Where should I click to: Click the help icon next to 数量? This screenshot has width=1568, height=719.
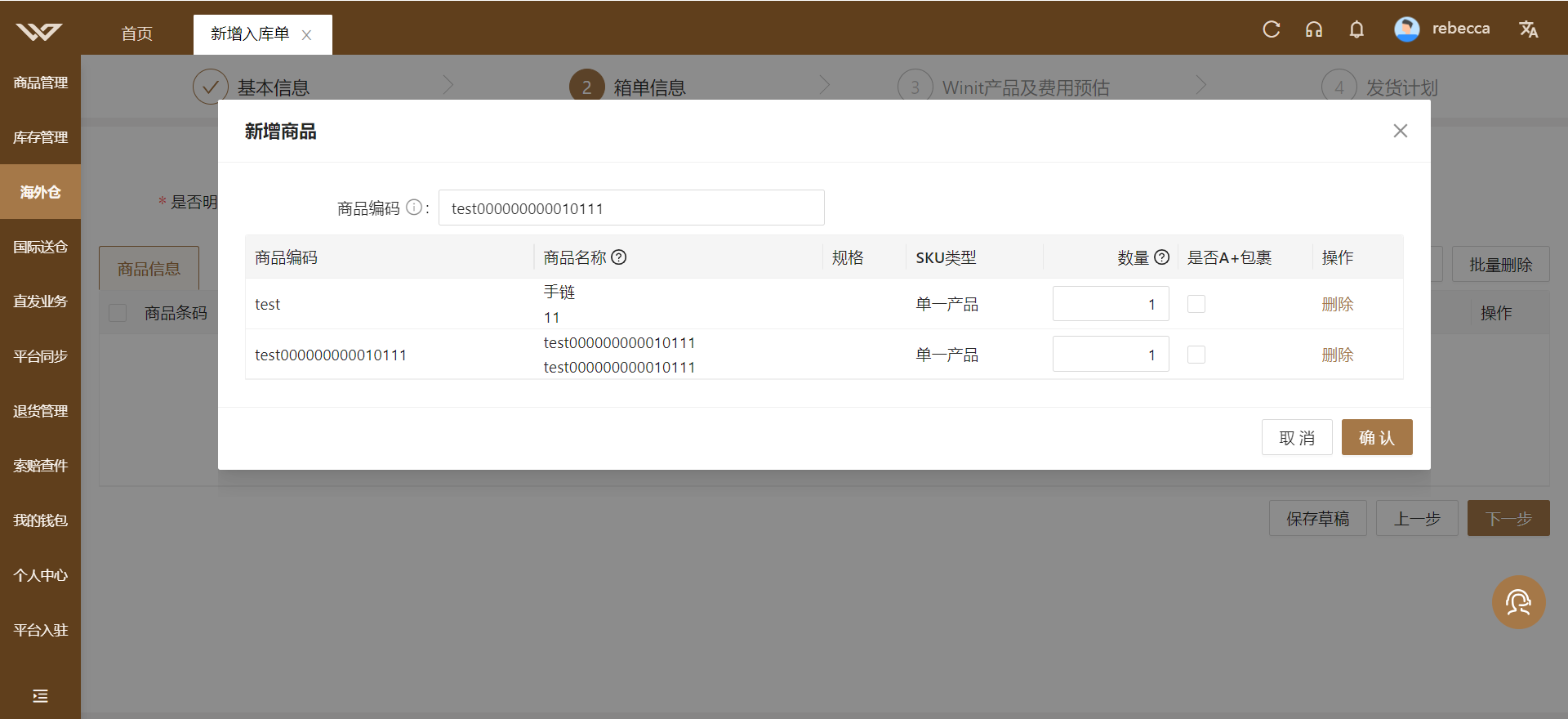tap(1162, 257)
